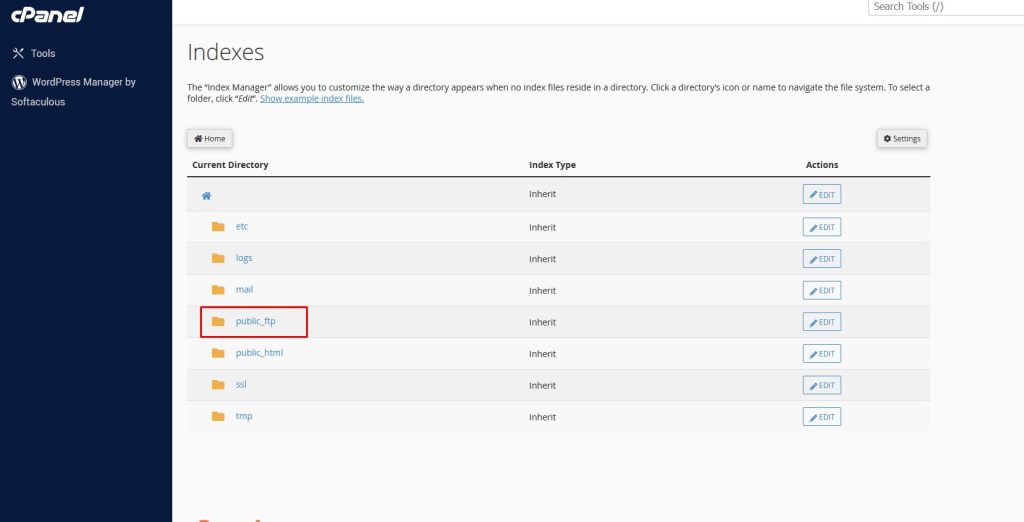
Task: Click the blue home directory icon
Action: click(x=206, y=196)
